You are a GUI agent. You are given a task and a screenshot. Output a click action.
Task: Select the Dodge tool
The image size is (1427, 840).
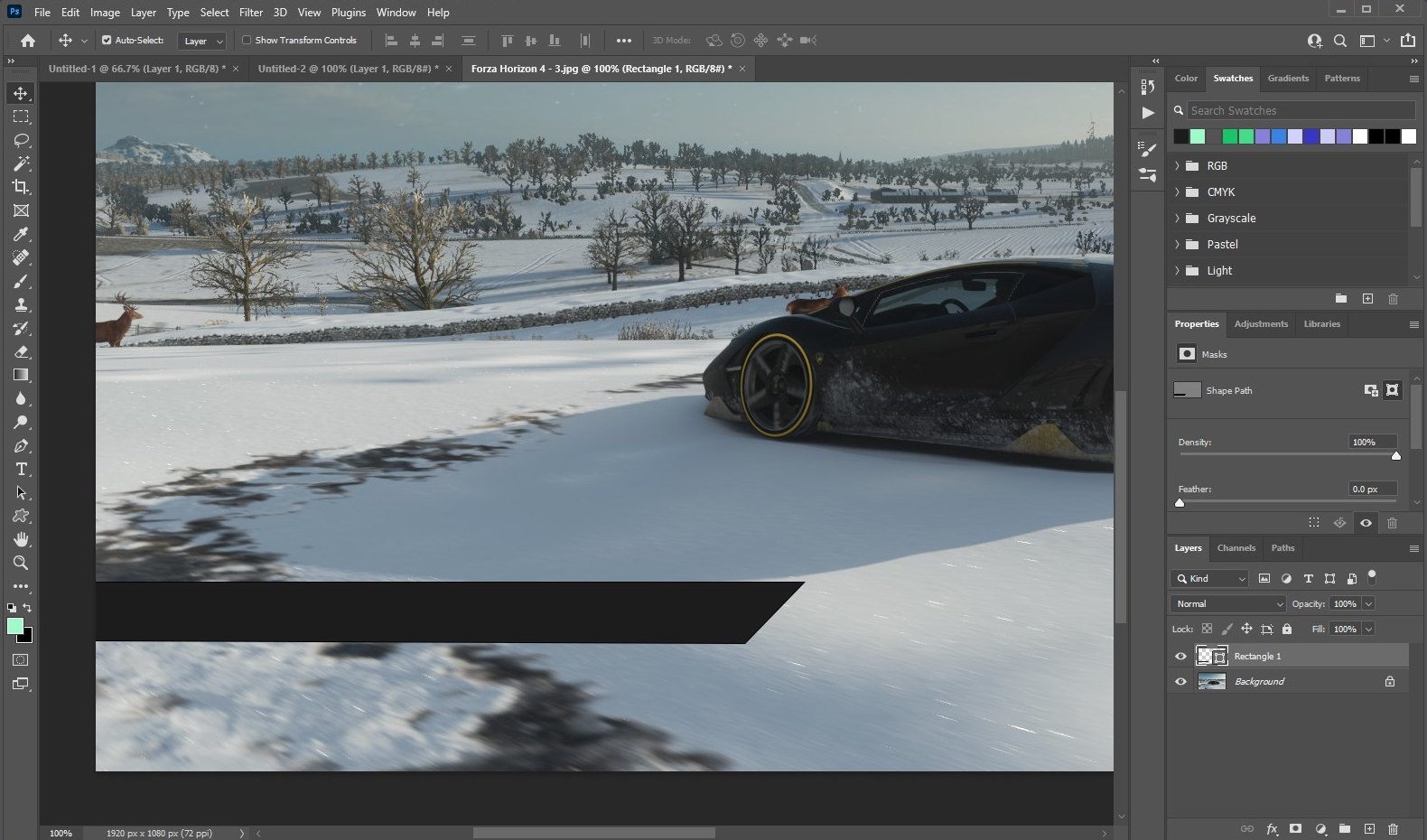pos(21,422)
